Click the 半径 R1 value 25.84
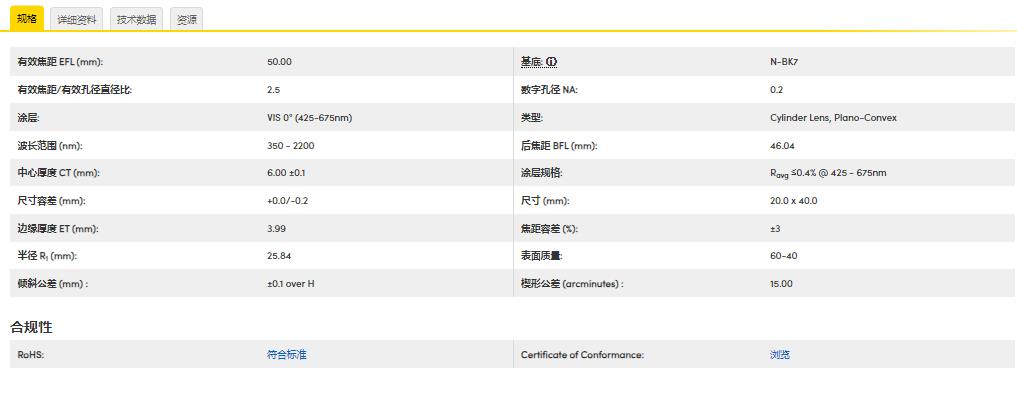 (x=279, y=256)
